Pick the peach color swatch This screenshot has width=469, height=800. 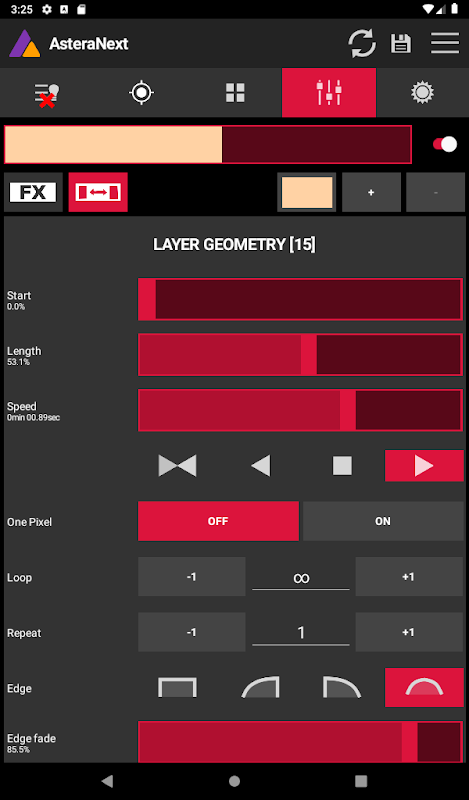307,192
